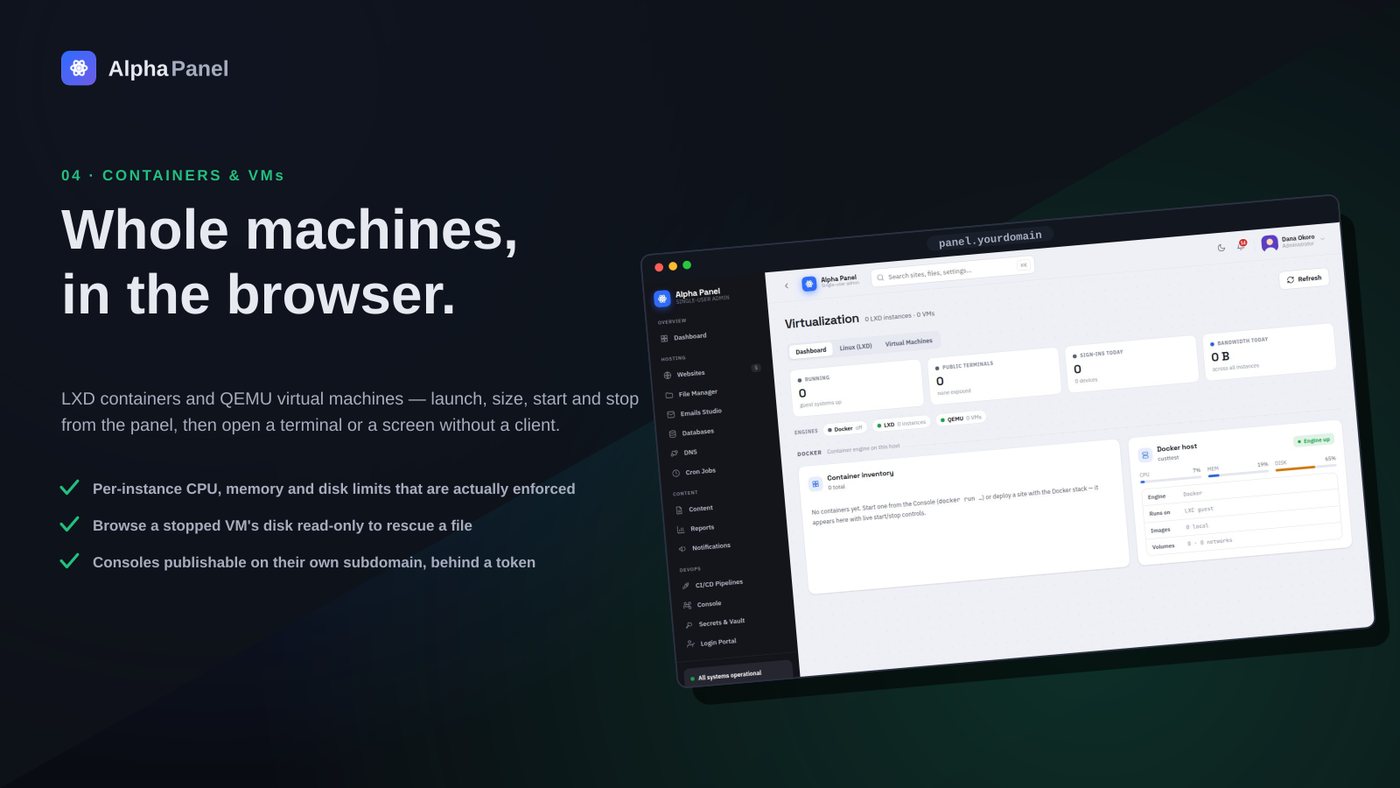Switch to the Linux (LXD) tab
This screenshot has height=788, width=1400.
click(x=855, y=347)
